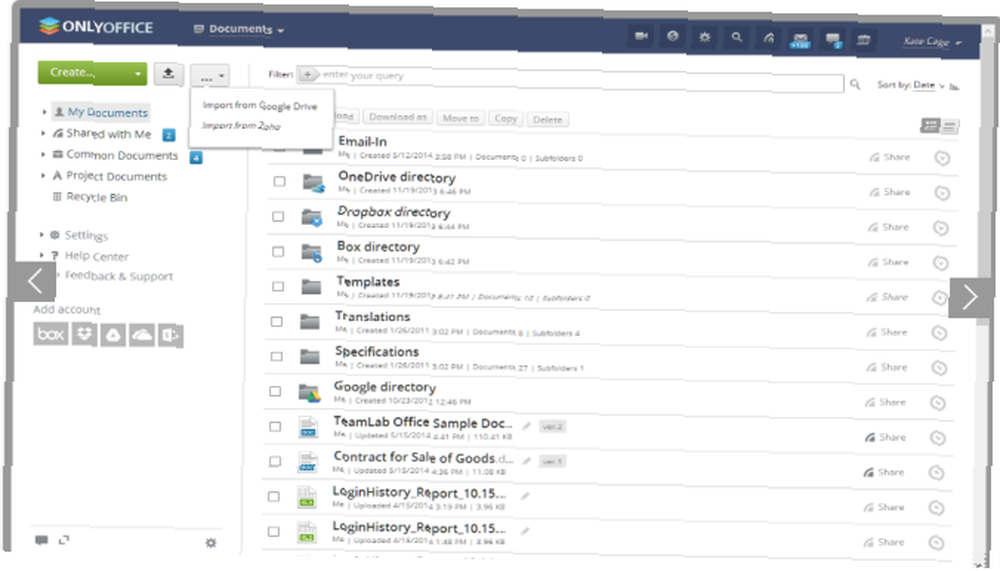Edit Contract for Sale of Goods pencil icon
This screenshot has height=571, width=1000.
tap(527, 461)
